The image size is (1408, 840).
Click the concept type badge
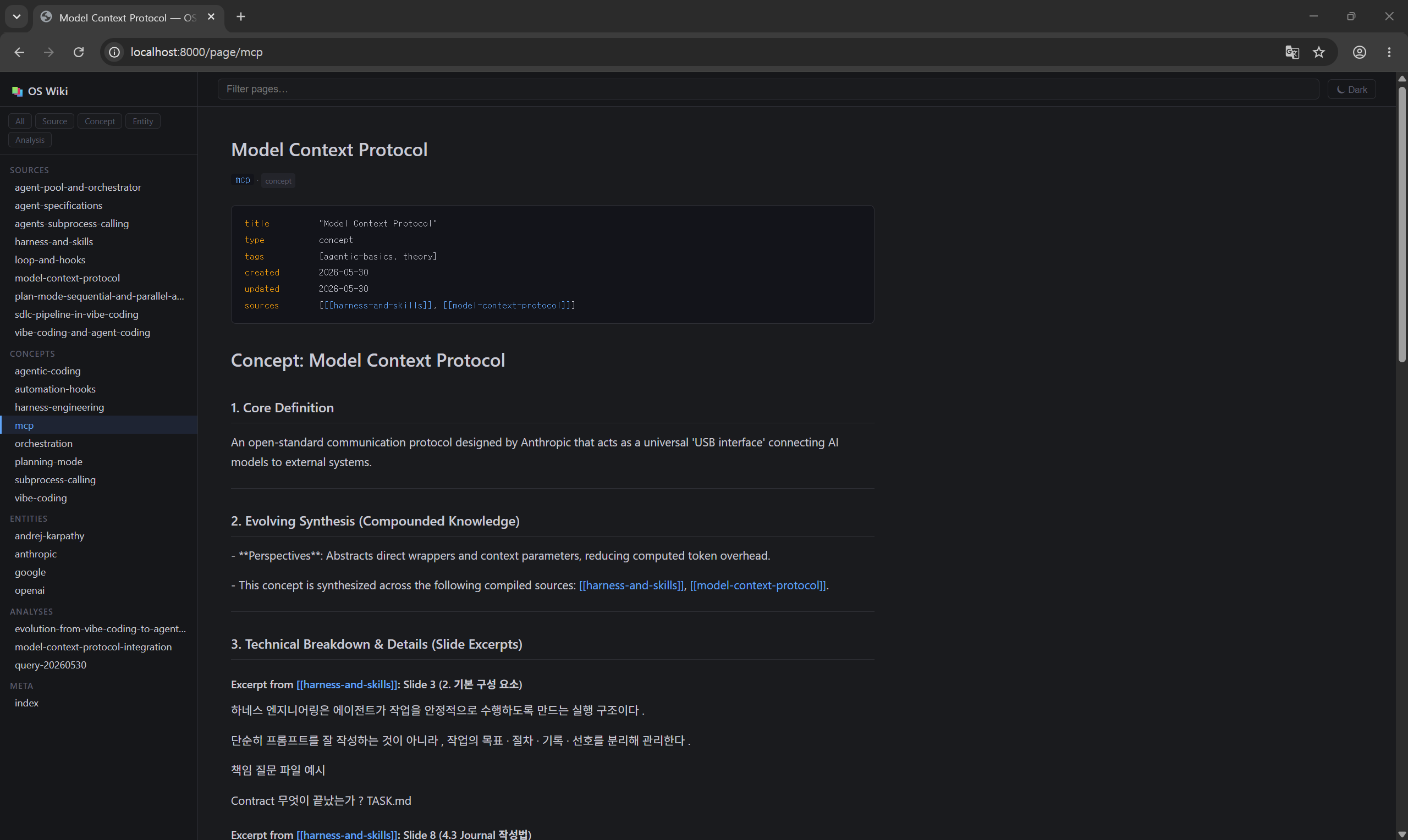coord(278,180)
